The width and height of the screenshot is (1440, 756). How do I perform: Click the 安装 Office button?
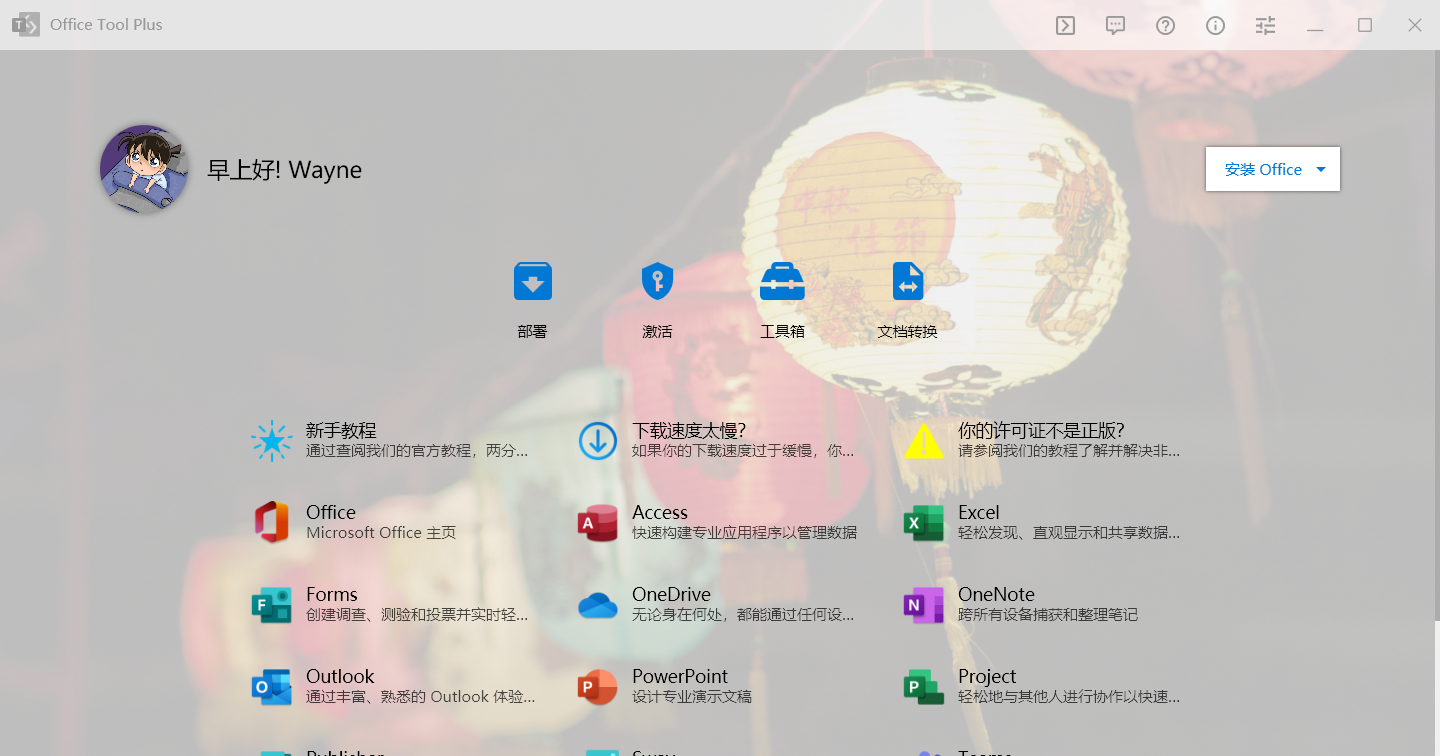tap(1272, 169)
